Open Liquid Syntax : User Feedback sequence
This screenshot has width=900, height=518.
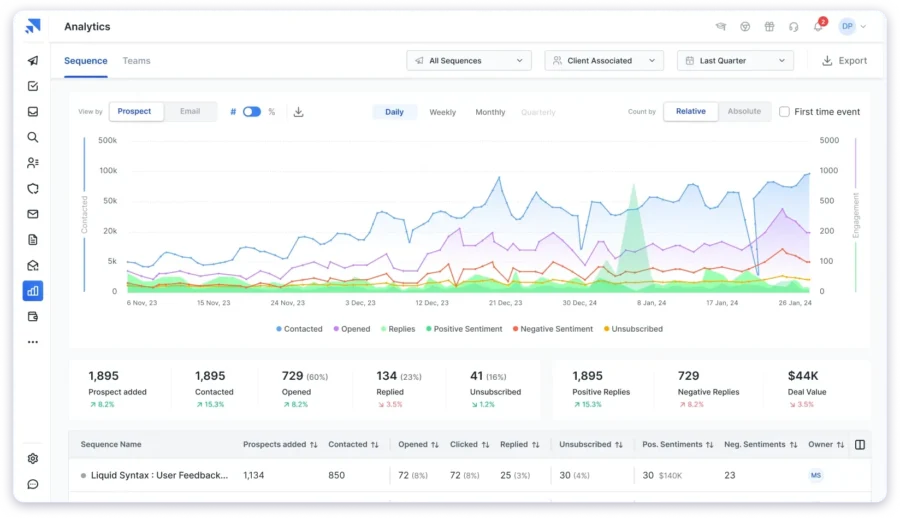[159, 476]
